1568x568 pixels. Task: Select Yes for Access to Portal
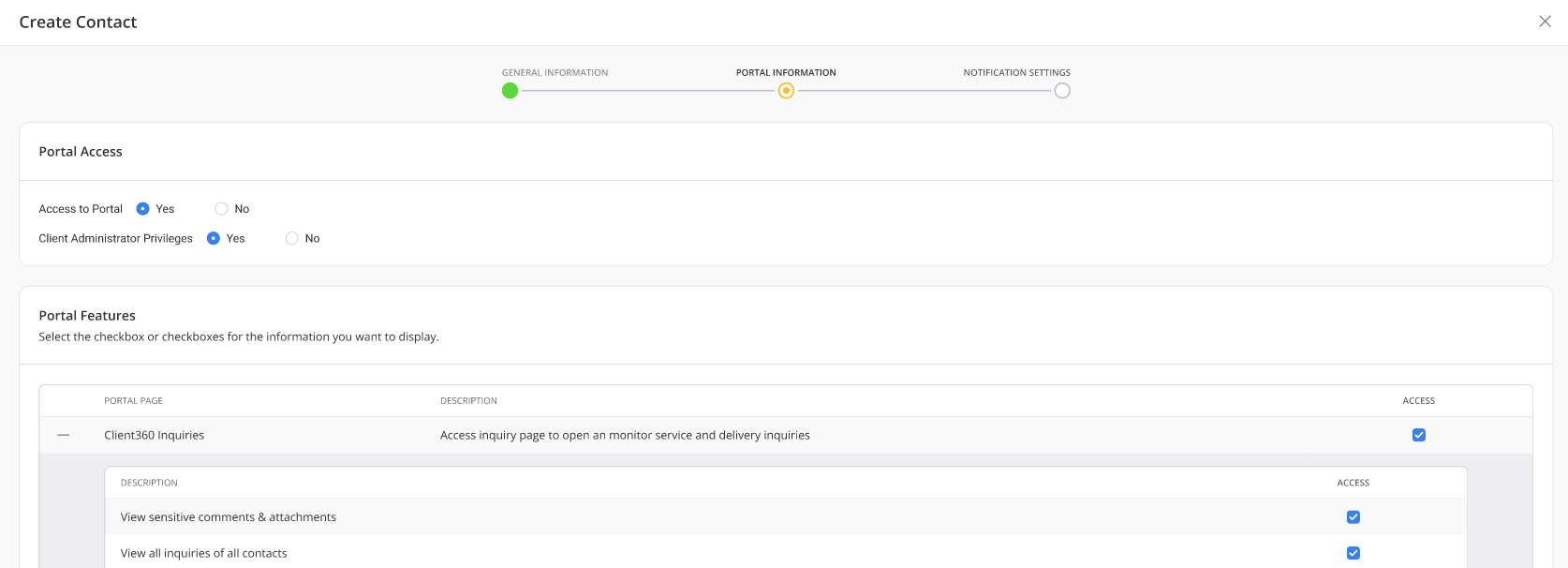pos(143,209)
